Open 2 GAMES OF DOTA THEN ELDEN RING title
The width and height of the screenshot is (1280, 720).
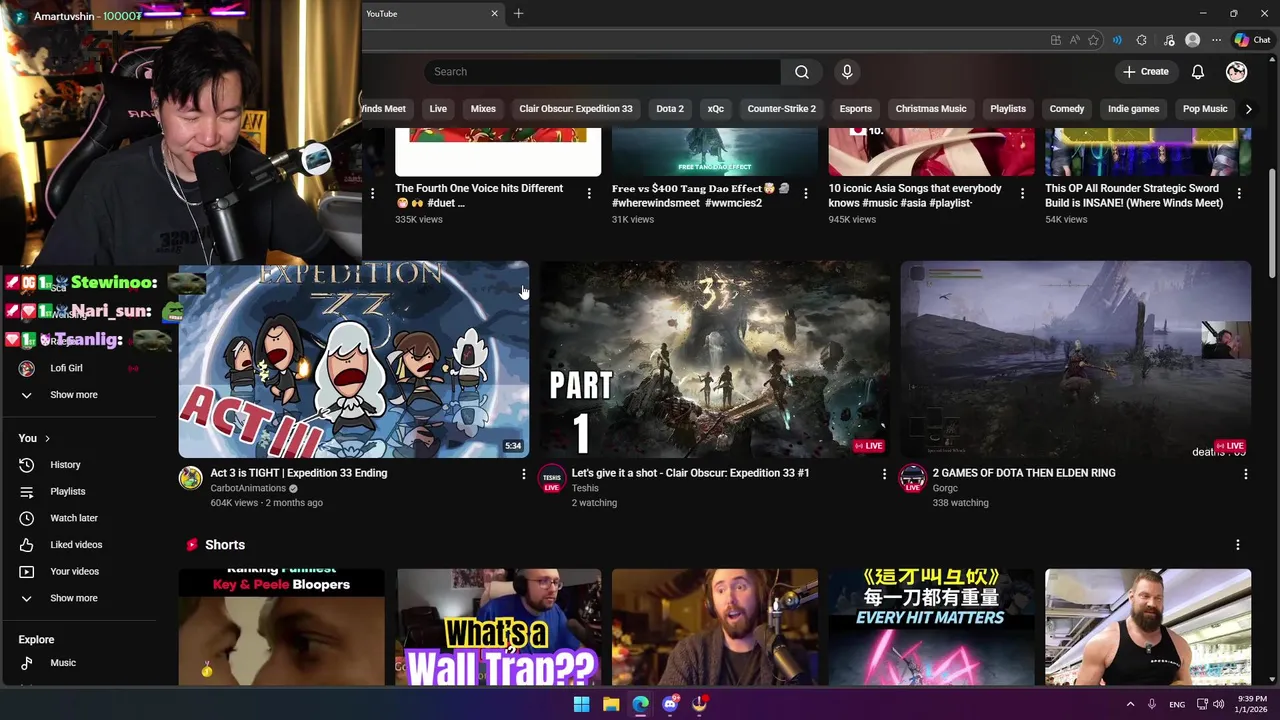click(x=1024, y=473)
